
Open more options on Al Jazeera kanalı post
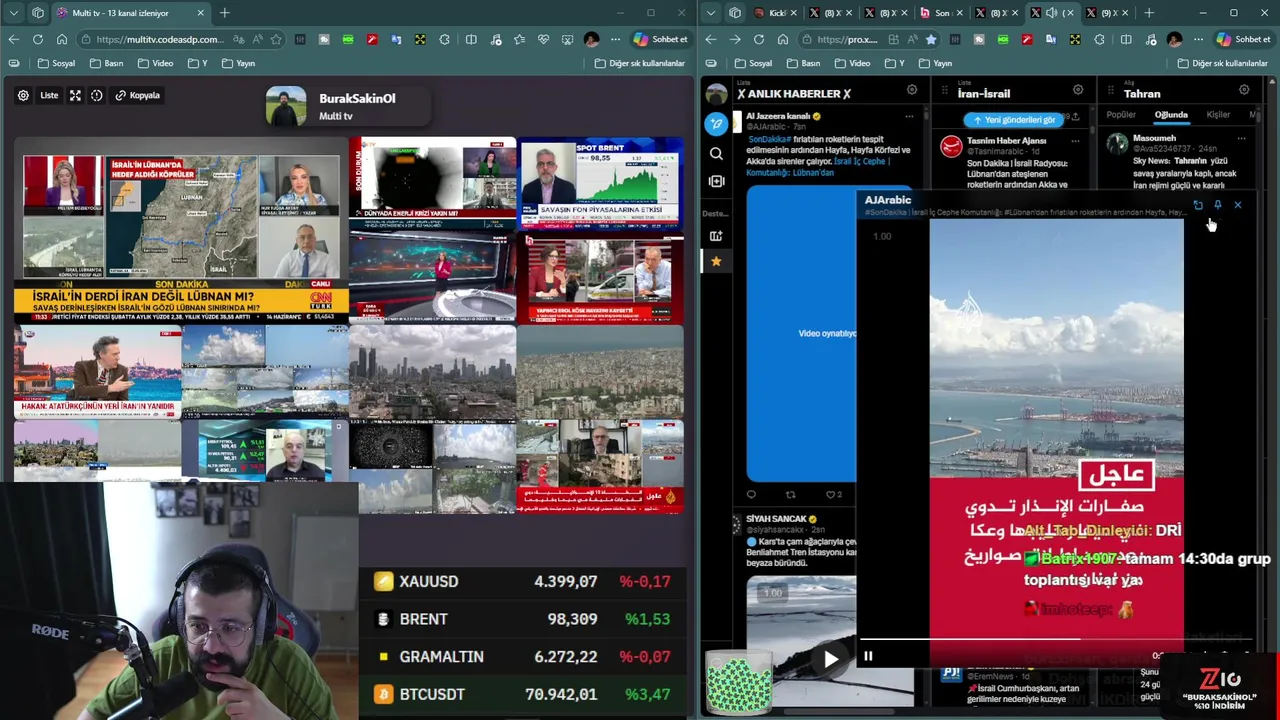[x=909, y=116]
